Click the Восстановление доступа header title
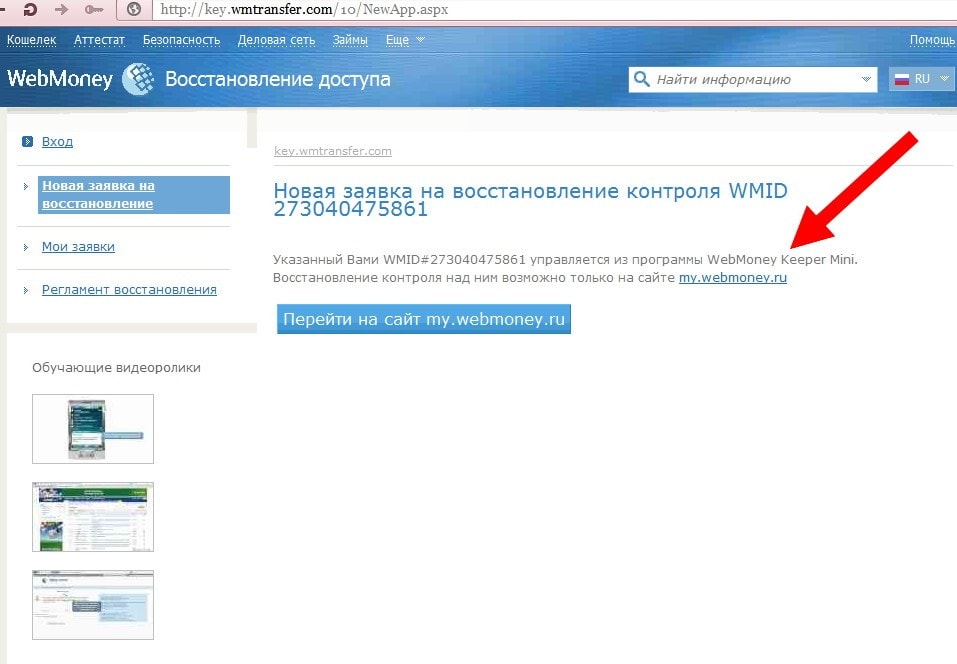This screenshot has height=664, width=957. (278, 79)
